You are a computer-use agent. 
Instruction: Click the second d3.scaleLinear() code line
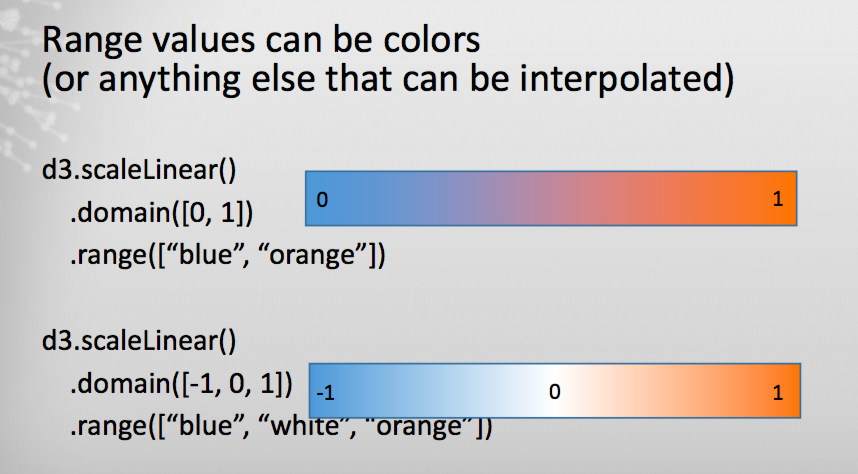pos(139,341)
